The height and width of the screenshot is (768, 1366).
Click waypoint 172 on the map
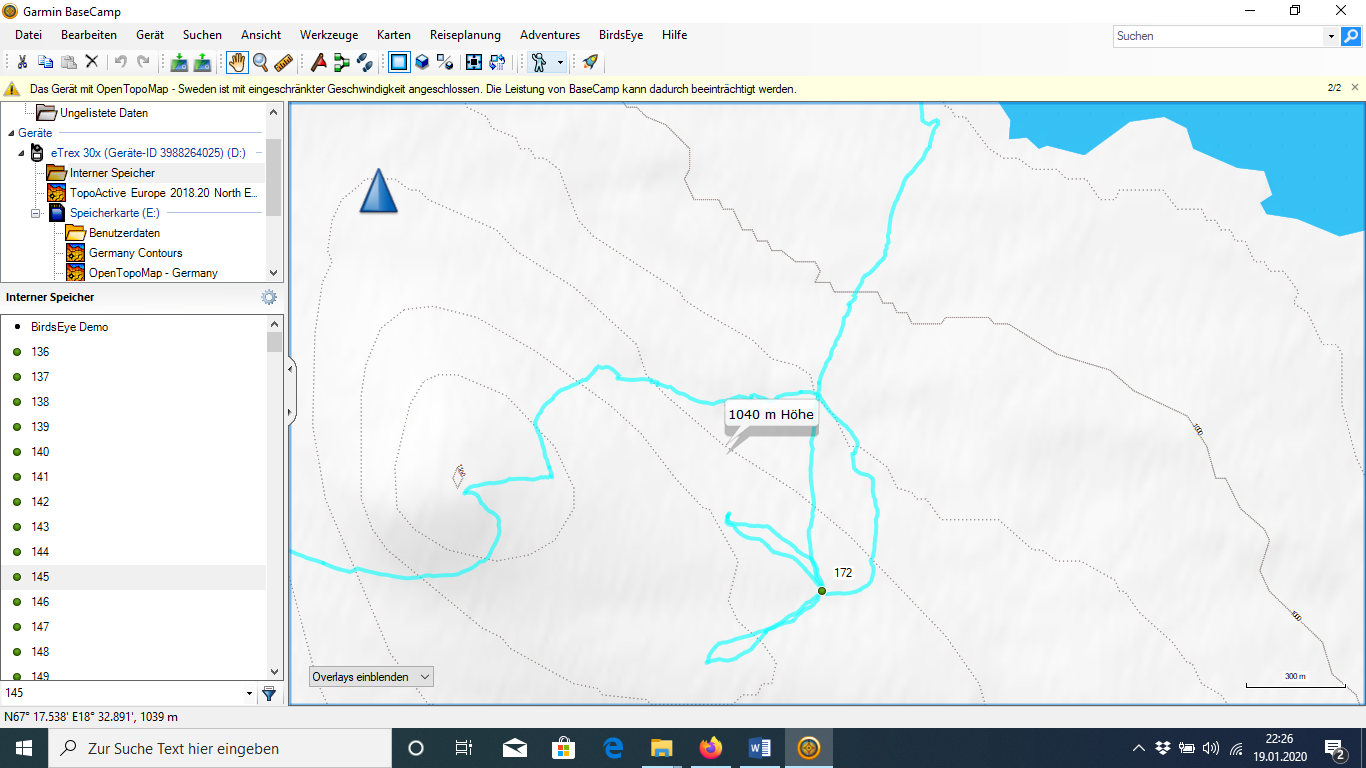[822, 591]
